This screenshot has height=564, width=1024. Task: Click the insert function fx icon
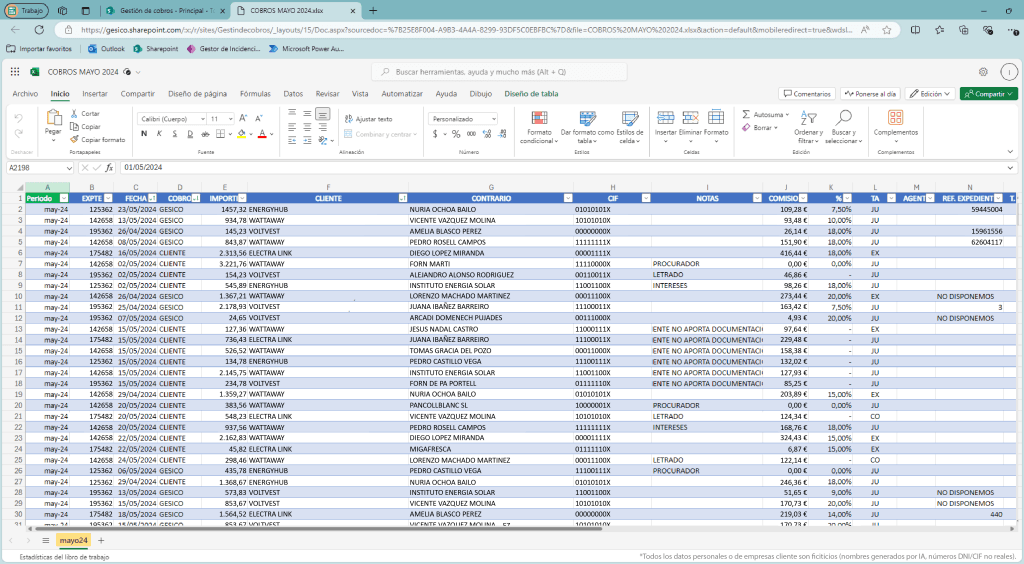click(x=109, y=168)
